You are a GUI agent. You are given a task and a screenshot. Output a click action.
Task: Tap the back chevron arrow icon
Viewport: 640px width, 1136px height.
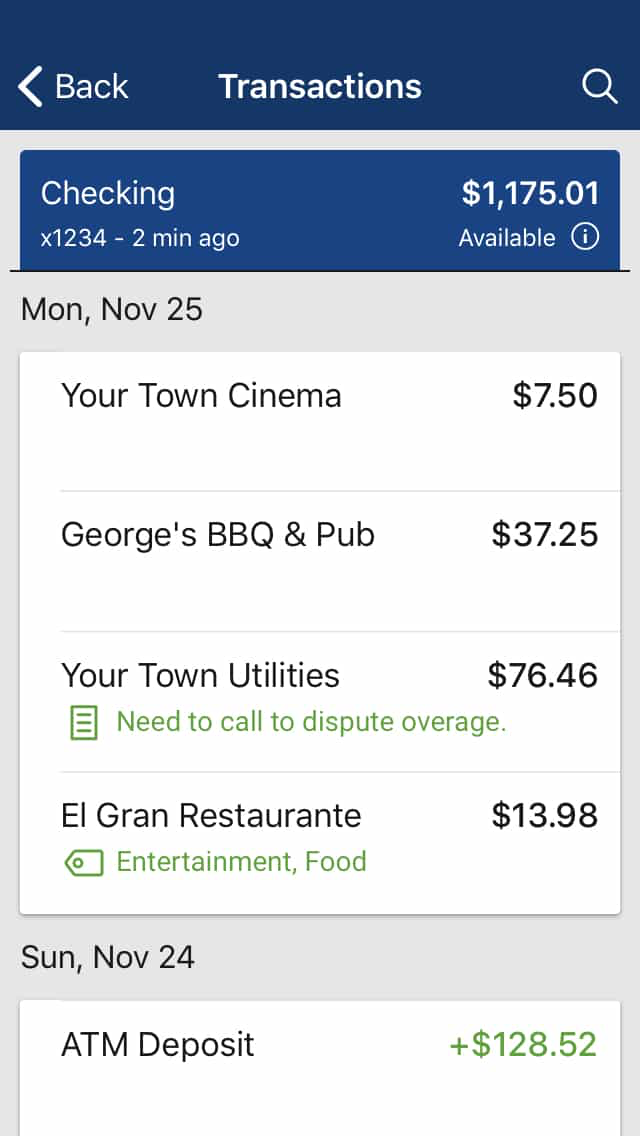coord(31,87)
